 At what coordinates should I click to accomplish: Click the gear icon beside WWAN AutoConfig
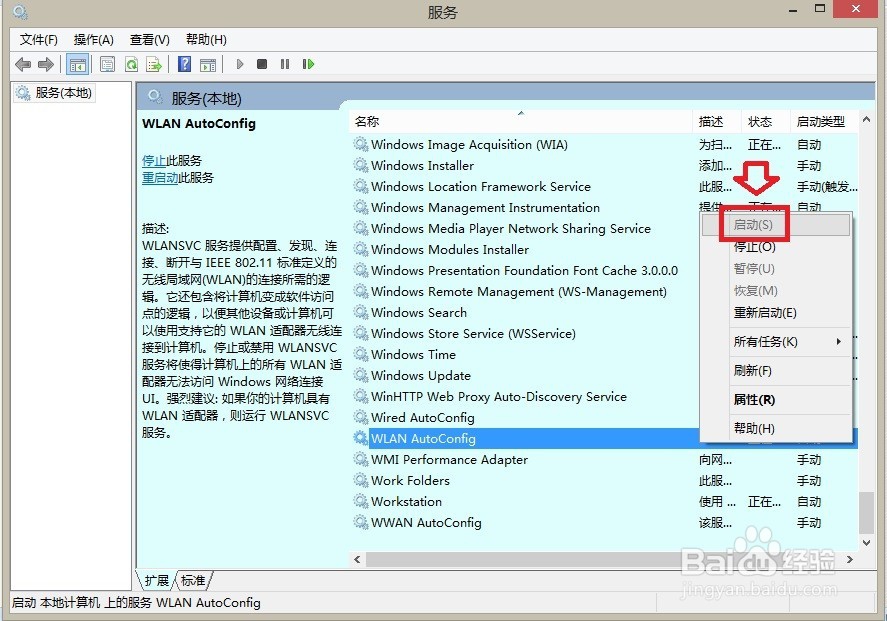pyautogui.click(x=361, y=522)
